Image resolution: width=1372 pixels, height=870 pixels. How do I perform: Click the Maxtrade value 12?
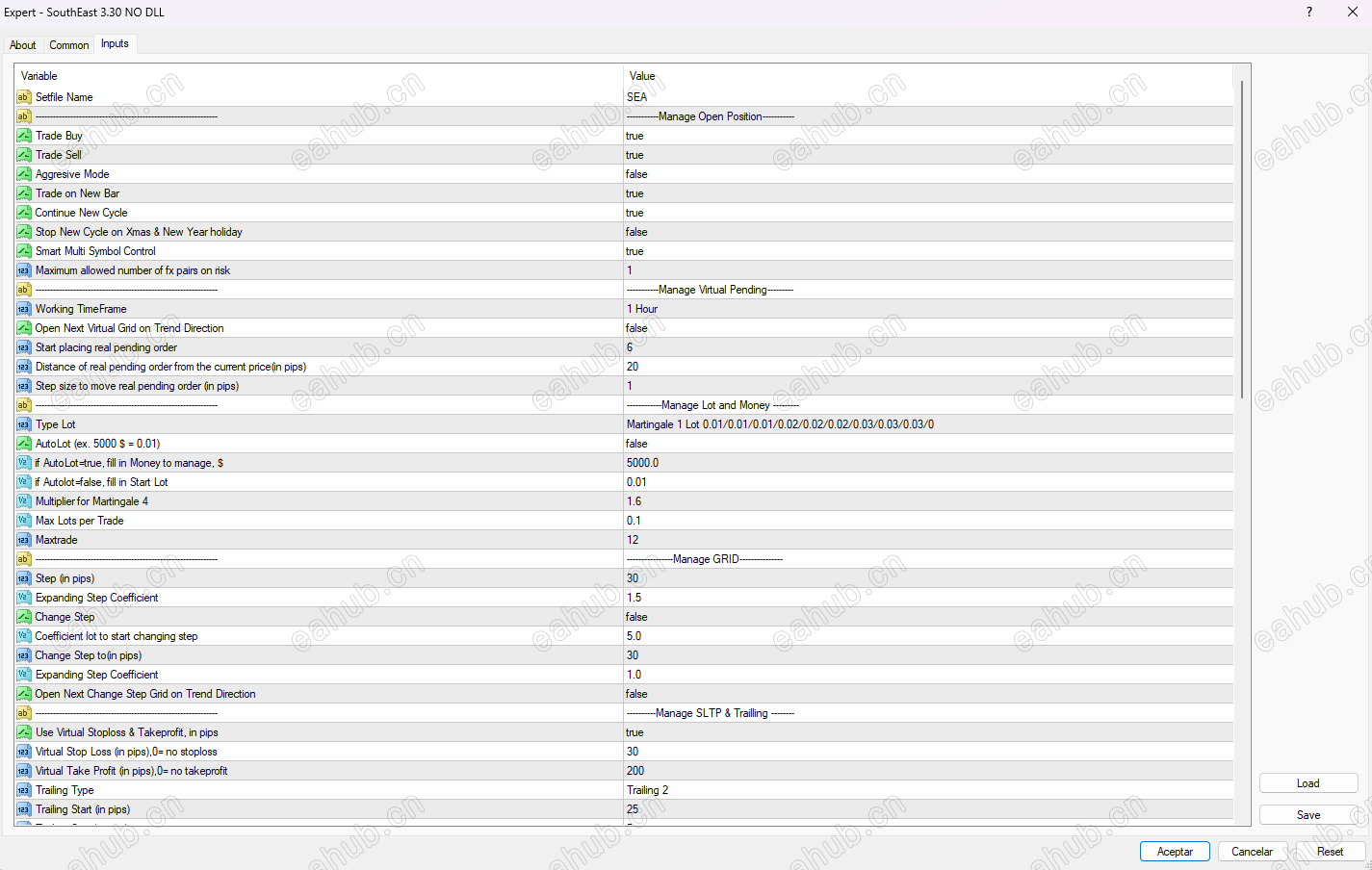633,540
